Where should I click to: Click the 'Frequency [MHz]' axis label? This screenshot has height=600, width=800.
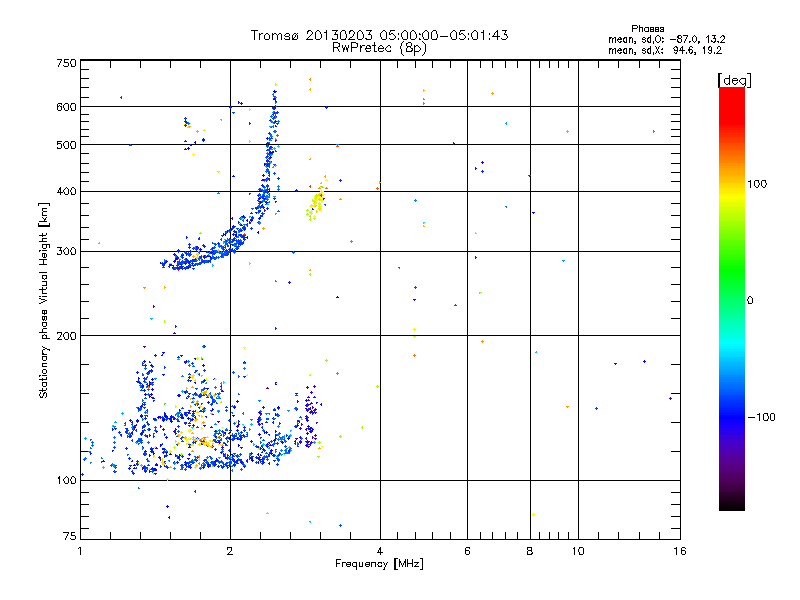(379, 564)
